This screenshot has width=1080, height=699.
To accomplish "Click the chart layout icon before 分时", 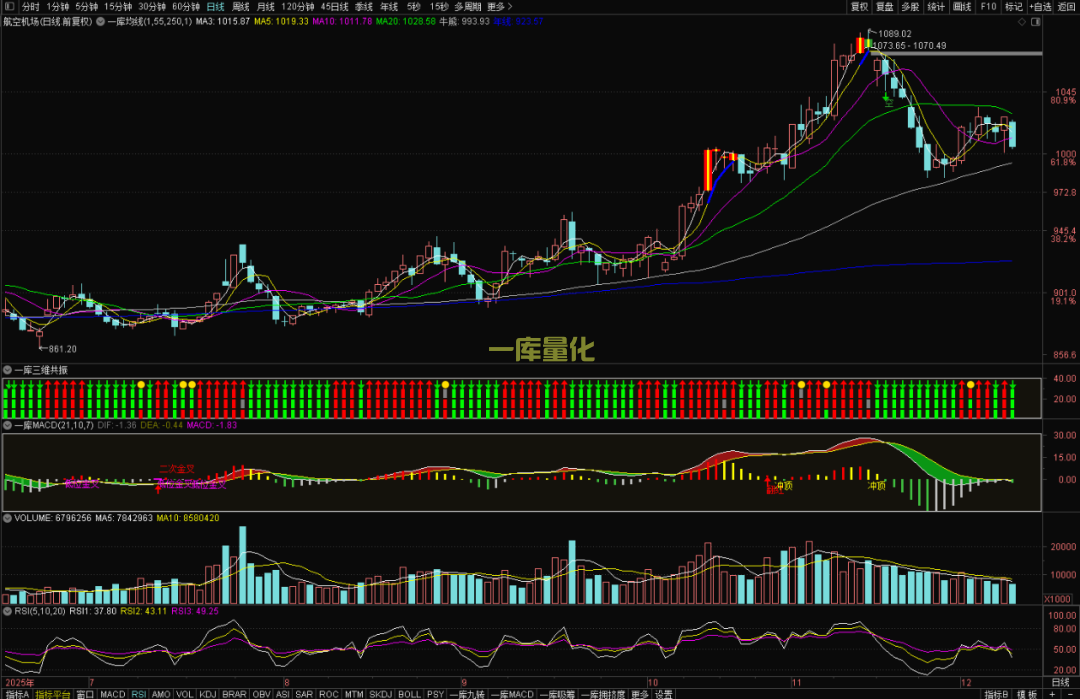I will (9, 7).
